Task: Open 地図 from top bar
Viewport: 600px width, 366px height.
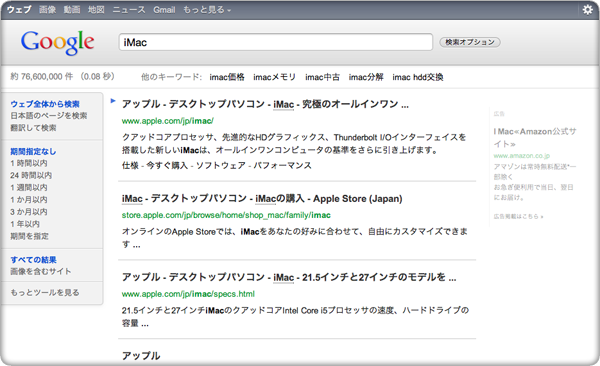Action: pyautogui.click(x=96, y=10)
